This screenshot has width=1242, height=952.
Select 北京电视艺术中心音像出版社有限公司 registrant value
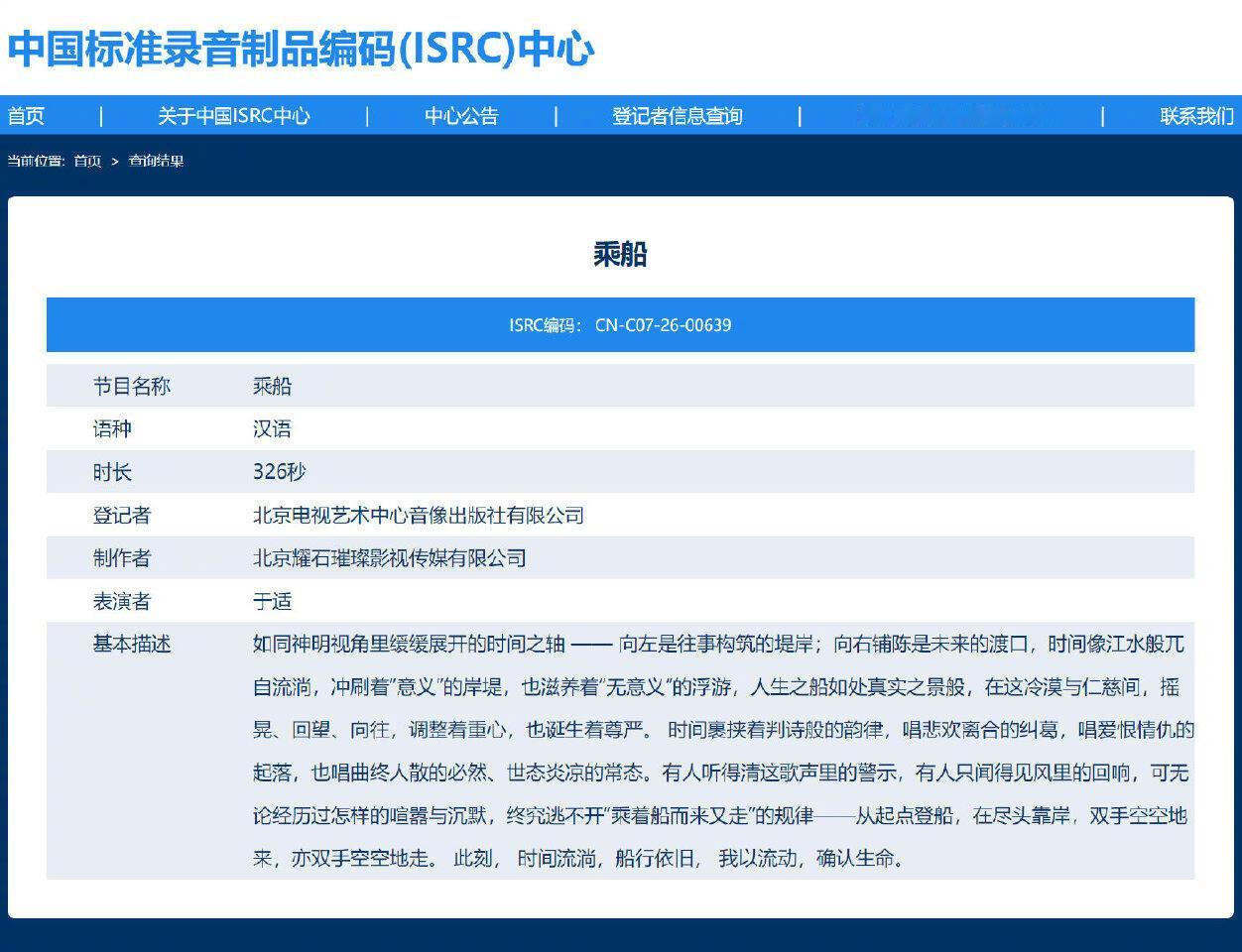pyautogui.click(x=418, y=515)
